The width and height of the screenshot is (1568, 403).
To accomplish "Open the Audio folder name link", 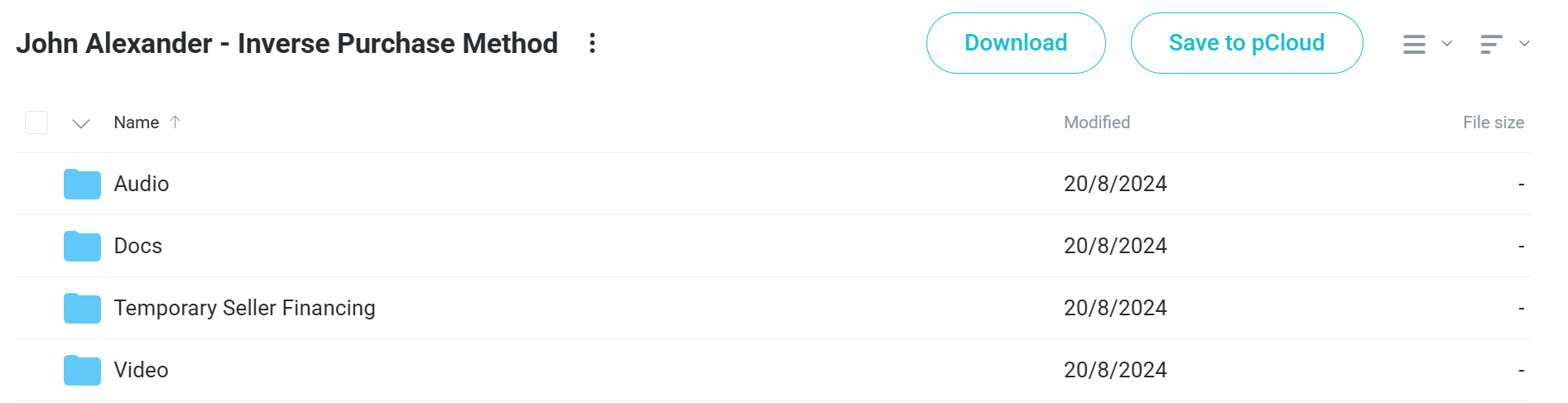I will (142, 184).
